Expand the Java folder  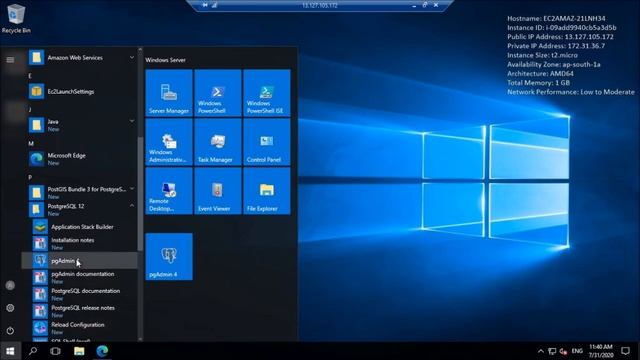pos(79,125)
